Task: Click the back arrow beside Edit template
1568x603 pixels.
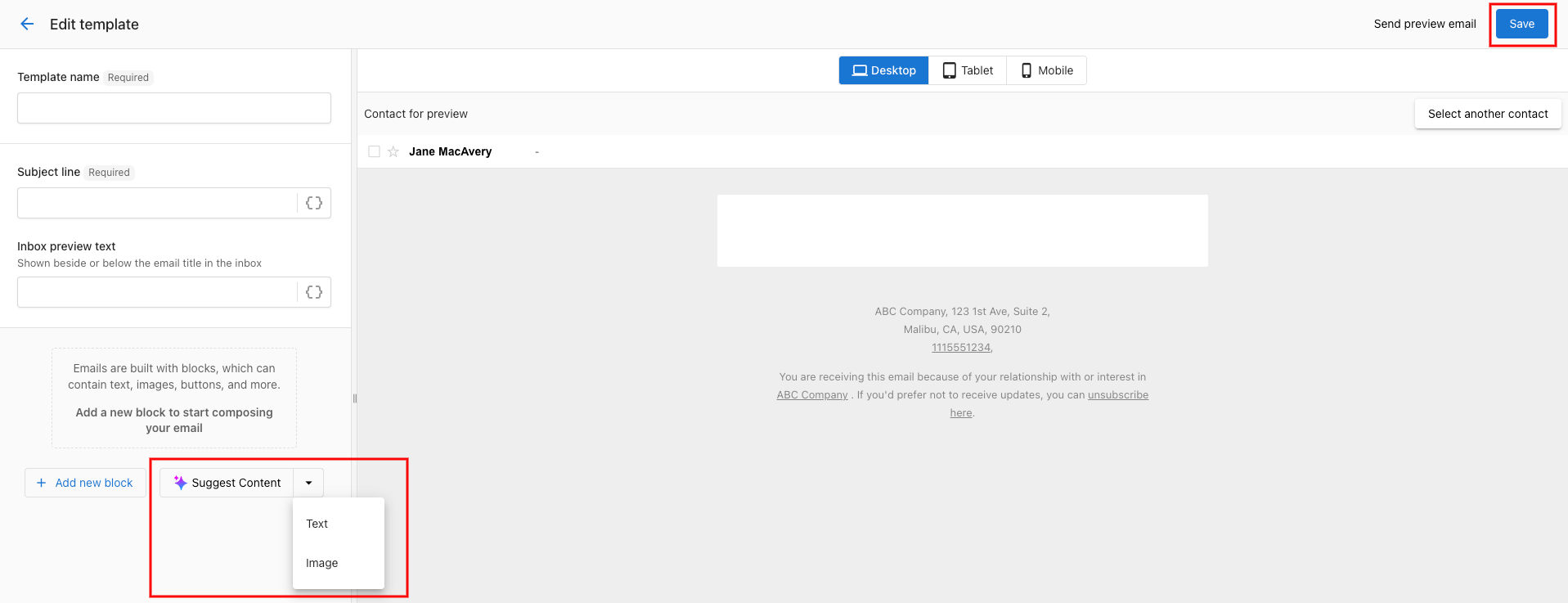Action: [27, 25]
